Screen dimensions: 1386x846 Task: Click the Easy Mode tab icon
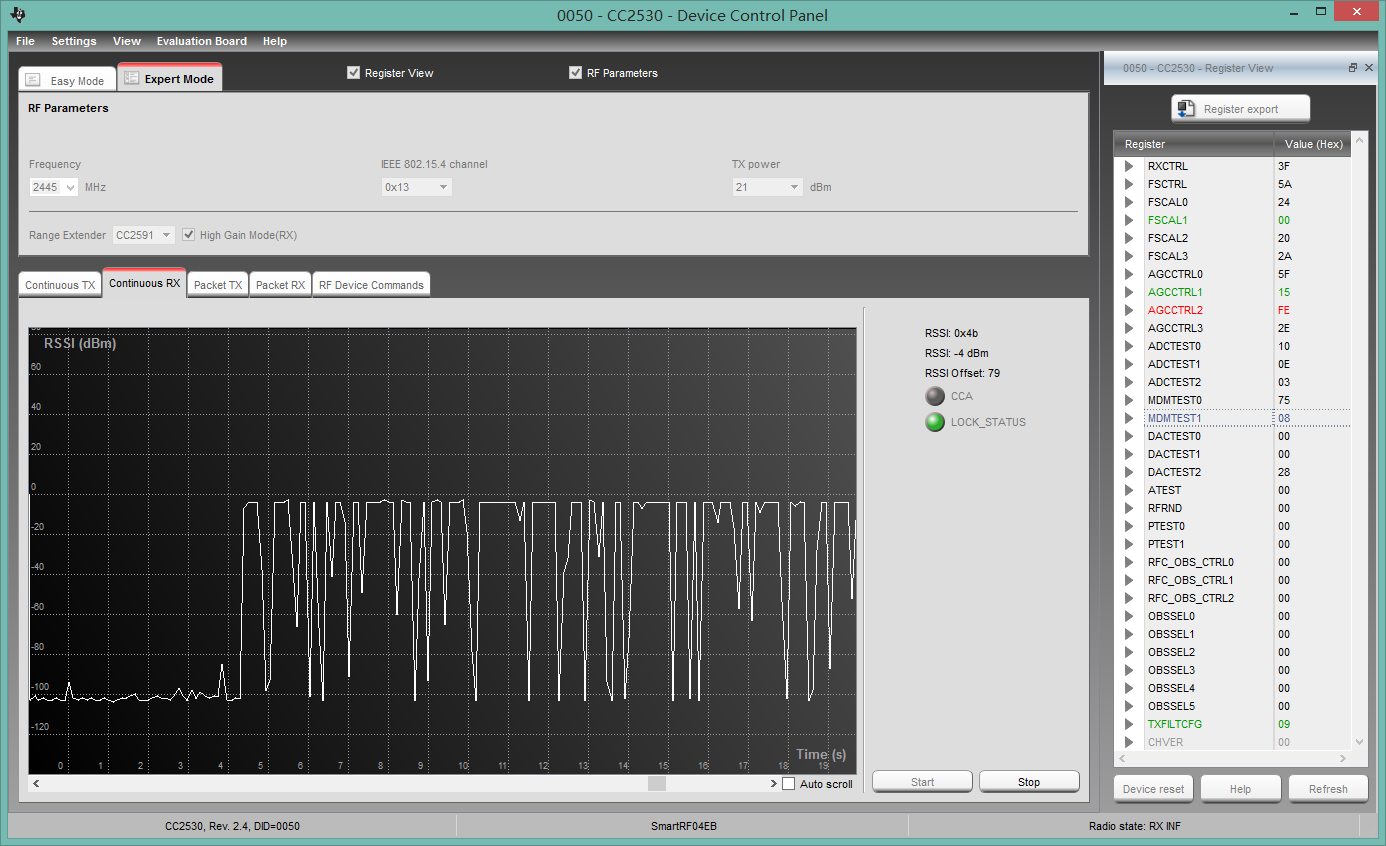pos(33,80)
